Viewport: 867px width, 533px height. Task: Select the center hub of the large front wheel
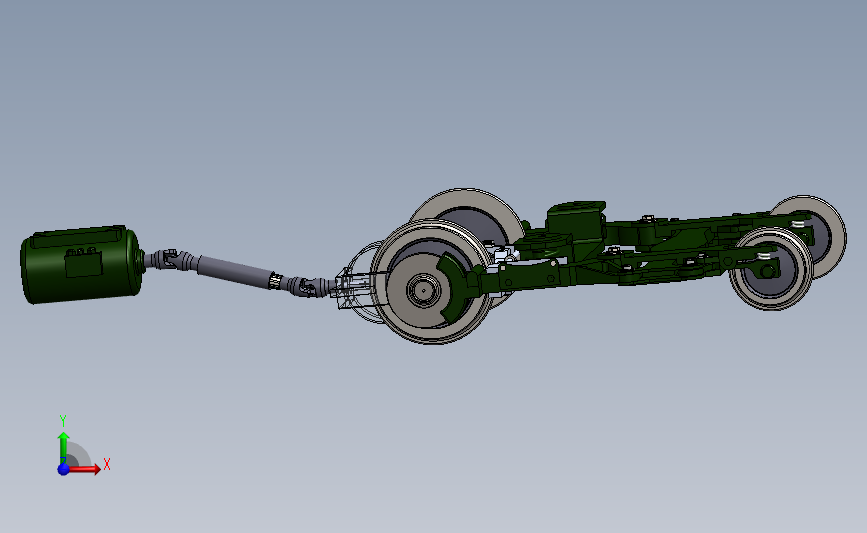pyautogui.click(x=424, y=290)
